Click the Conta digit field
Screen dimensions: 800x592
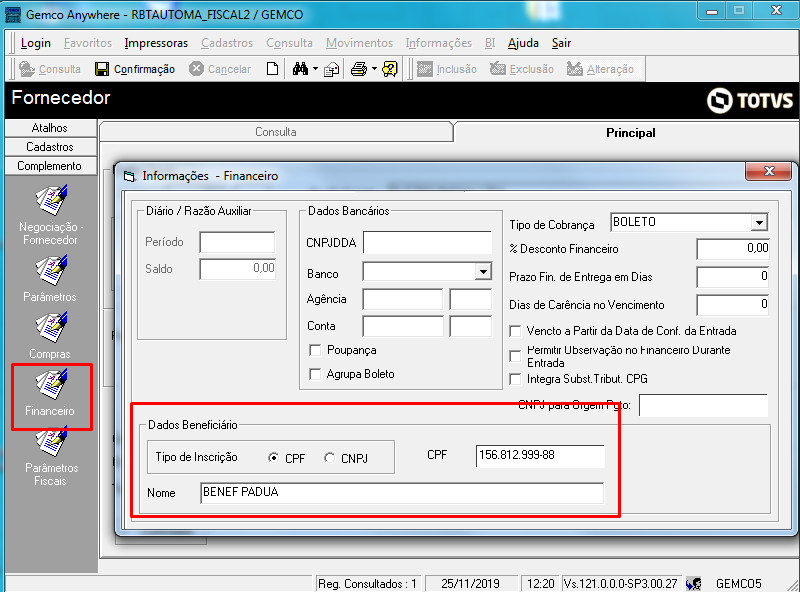coord(471,326)
